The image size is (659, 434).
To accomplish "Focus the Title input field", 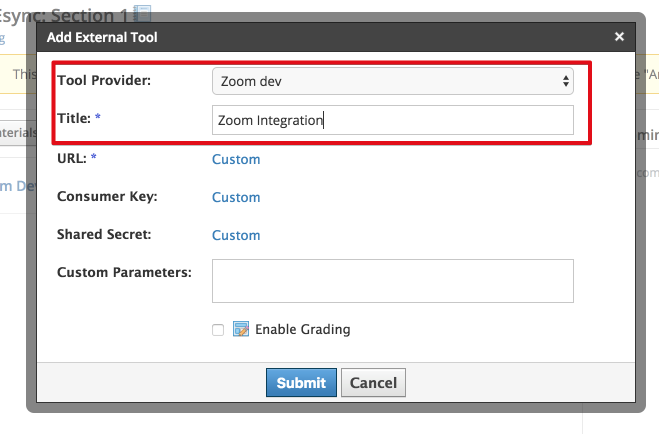I will [x=393, y=120].
